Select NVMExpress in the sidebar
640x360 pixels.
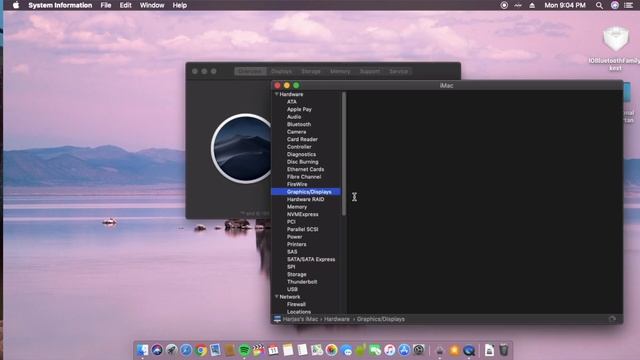[302, 214]
